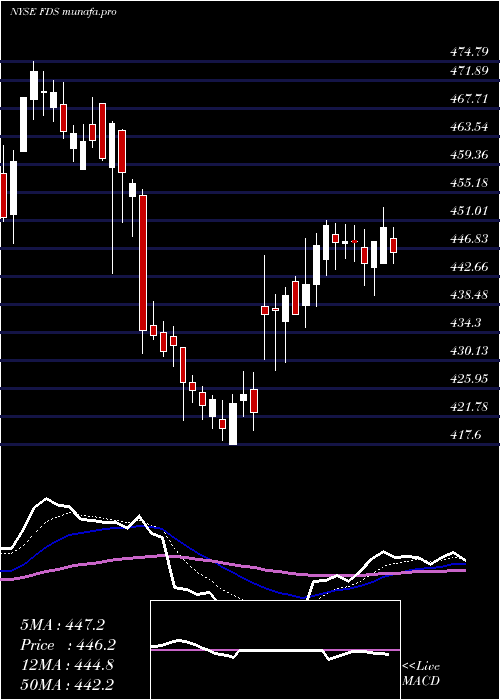This screenshot has width=500, height=700.
Task: Click the <<Live MACD label
Action: (x=421, y=674)
